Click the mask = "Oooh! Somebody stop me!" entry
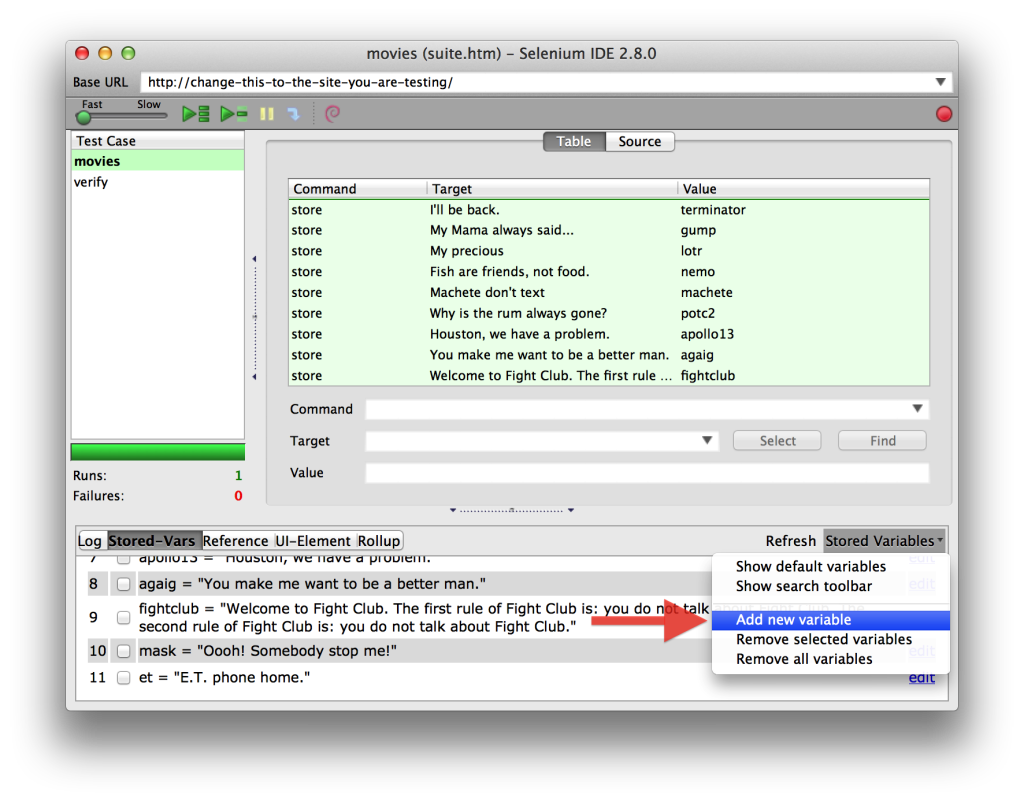The image size is (1024, 802). coord(268,651)
